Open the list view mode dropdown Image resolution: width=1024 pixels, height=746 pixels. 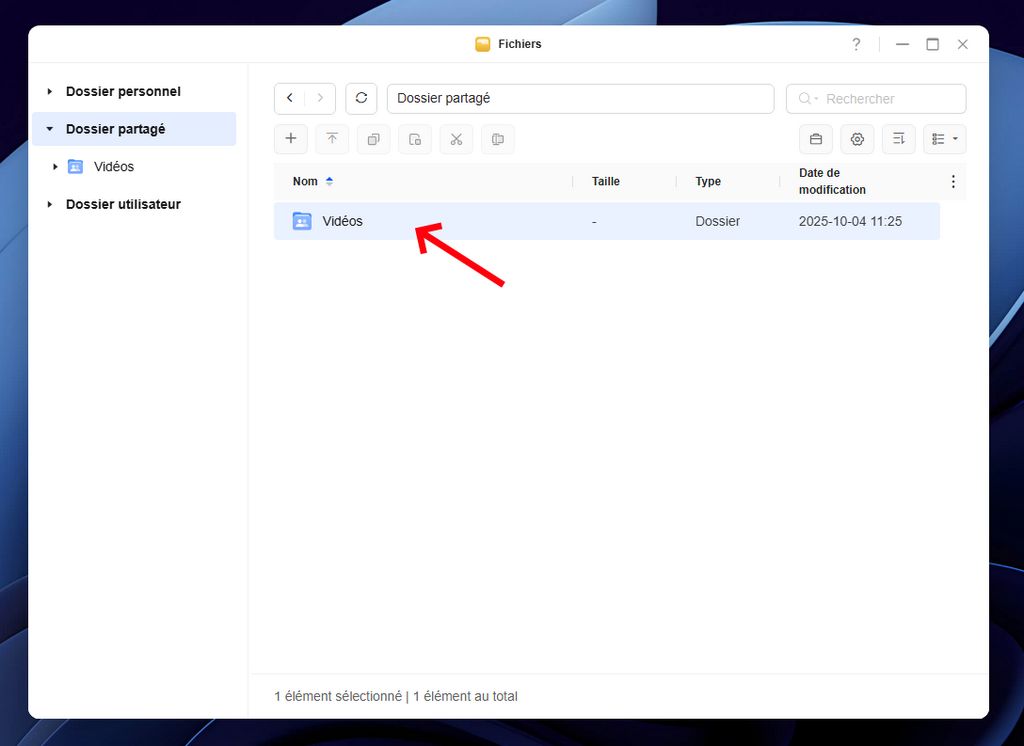[x=945, y=139]
